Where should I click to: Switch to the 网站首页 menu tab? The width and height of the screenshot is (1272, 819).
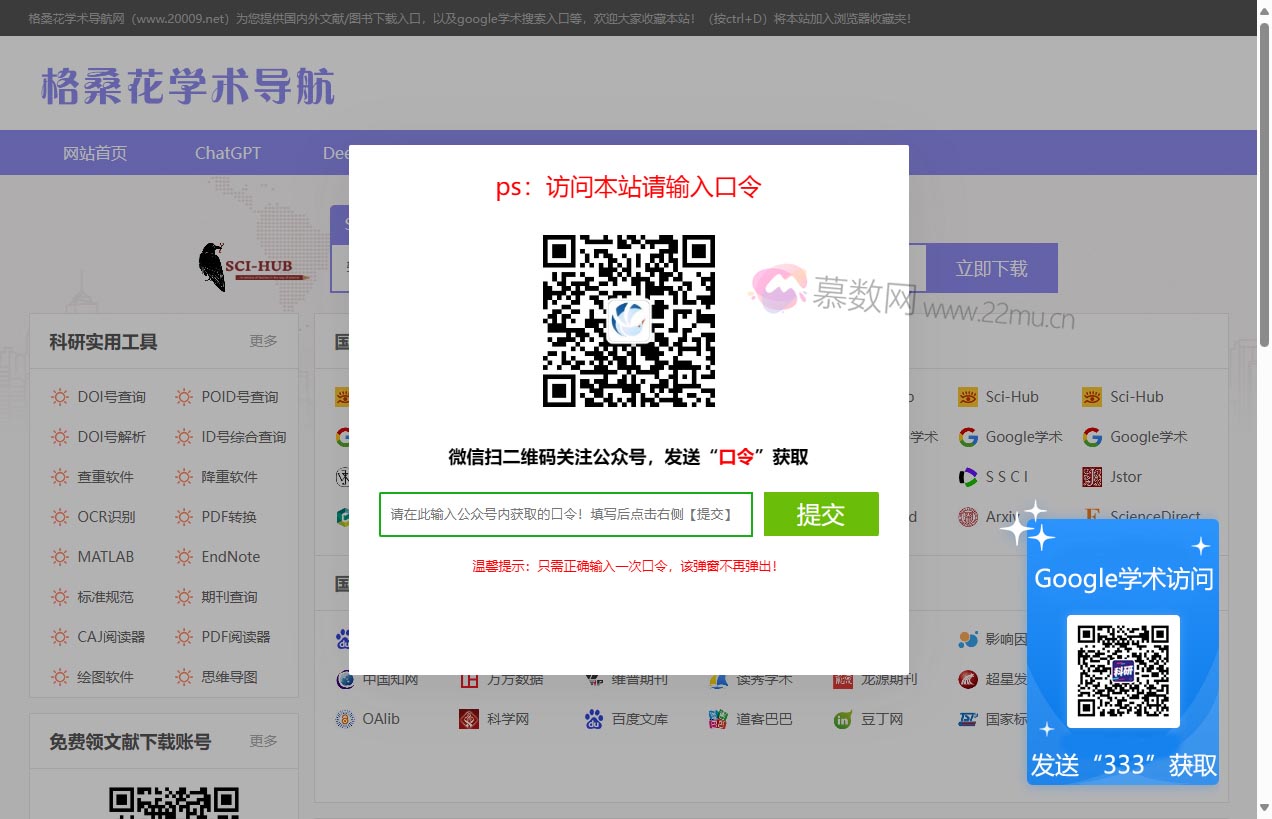[94, 152]
